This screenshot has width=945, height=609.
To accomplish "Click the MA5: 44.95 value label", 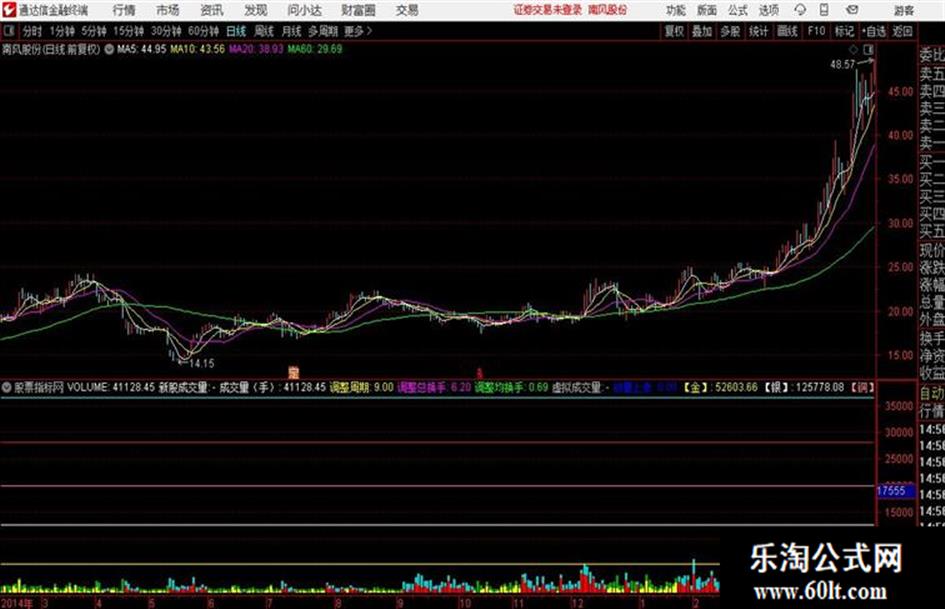I will coord(142,49).
